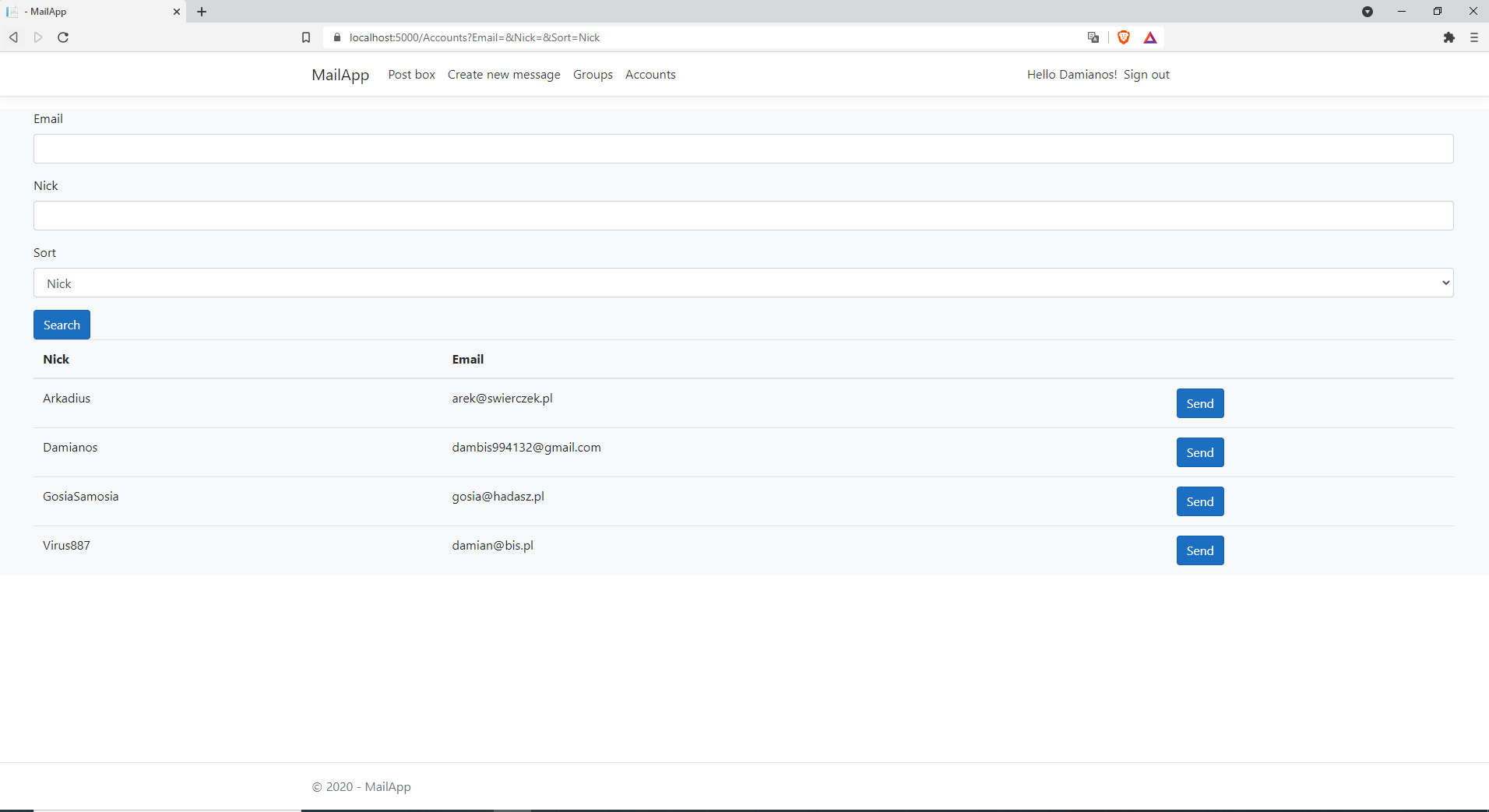Go back with browser back arrow
The image size is (1489, 812).
pos(13,37)
